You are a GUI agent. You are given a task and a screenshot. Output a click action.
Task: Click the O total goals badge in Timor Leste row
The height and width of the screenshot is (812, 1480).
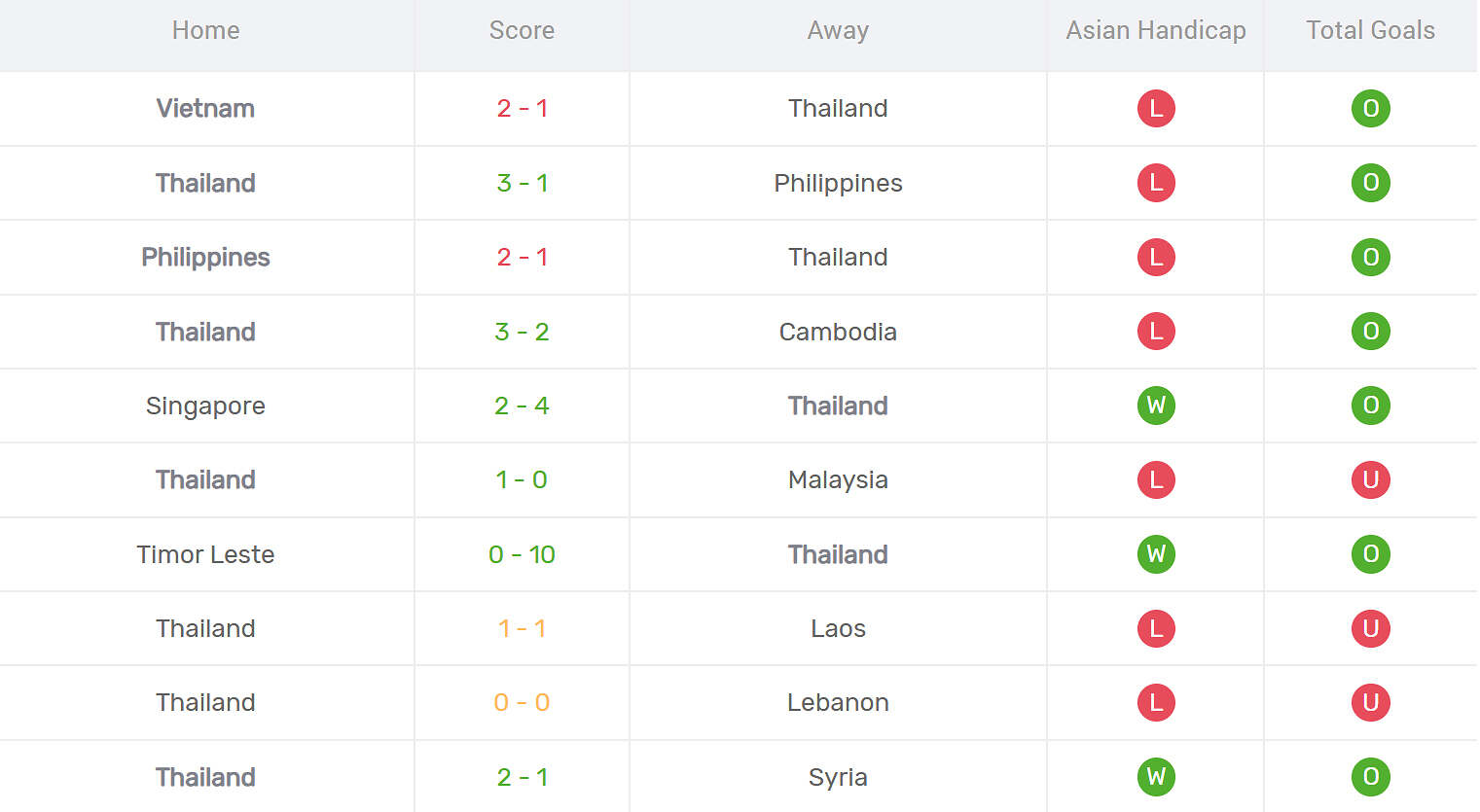[1370, 554]
